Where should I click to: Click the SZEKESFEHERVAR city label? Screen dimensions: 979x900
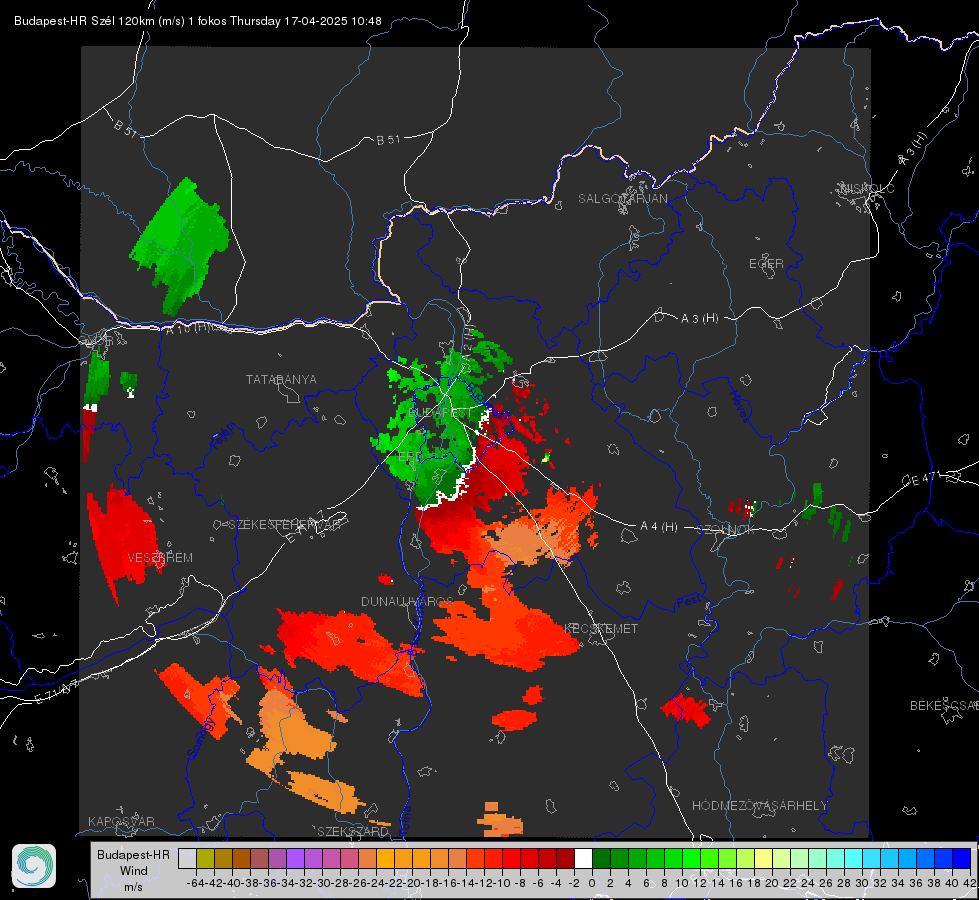[285, 525]
